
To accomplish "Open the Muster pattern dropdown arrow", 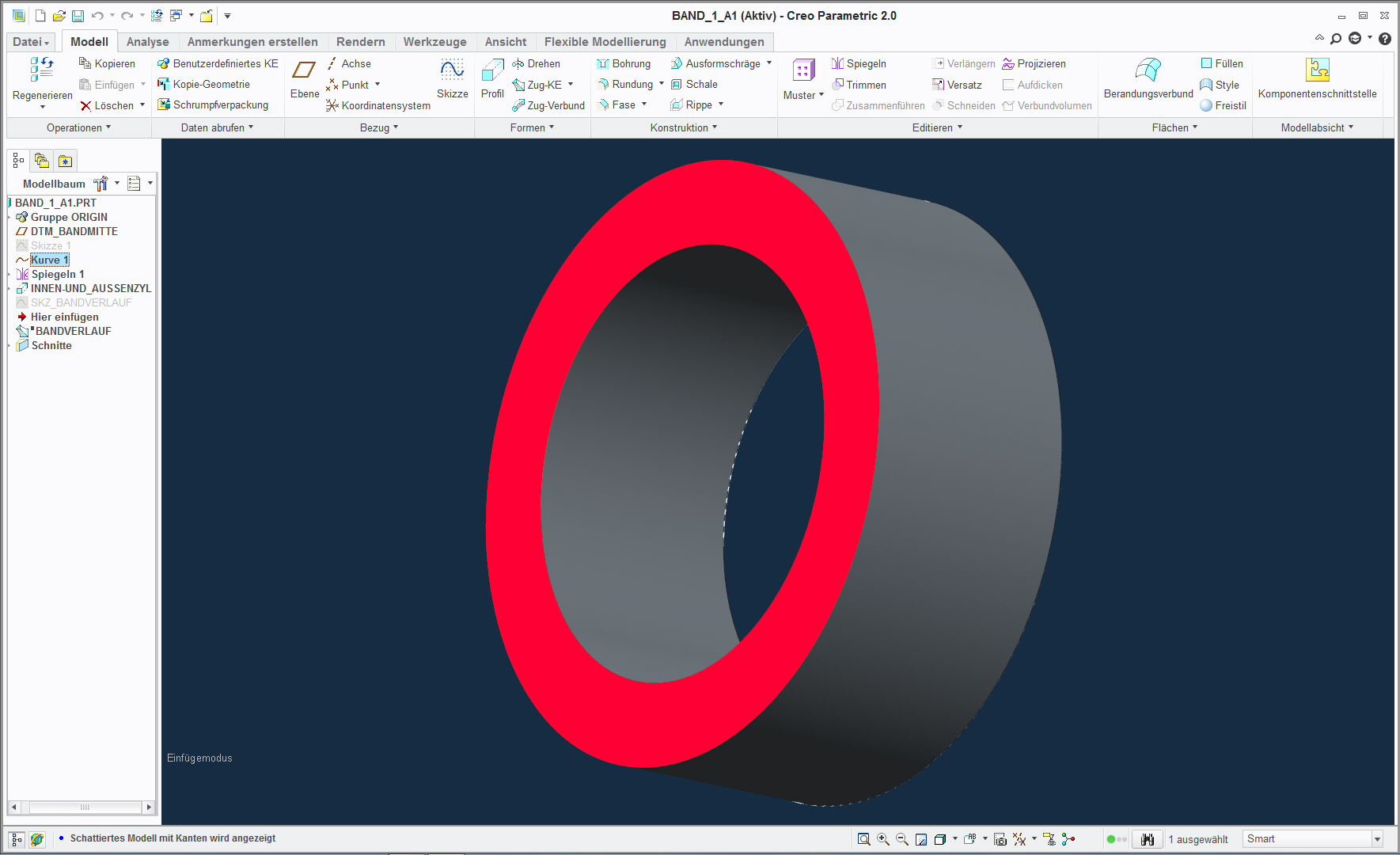I will tap(821, 95).
